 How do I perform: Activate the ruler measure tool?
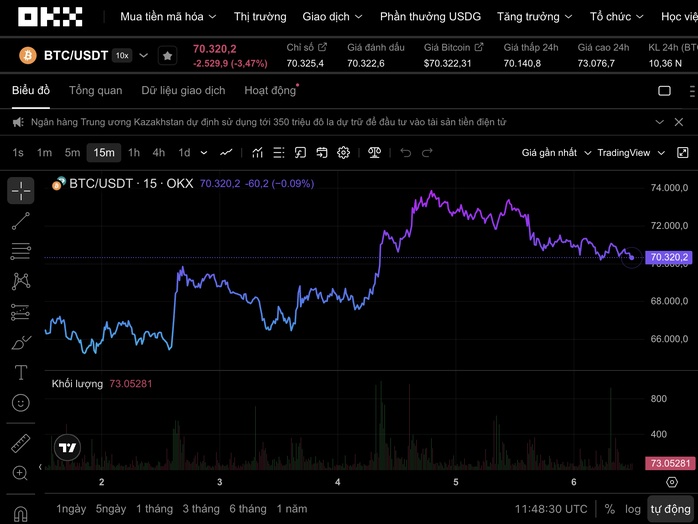[21, 443]
